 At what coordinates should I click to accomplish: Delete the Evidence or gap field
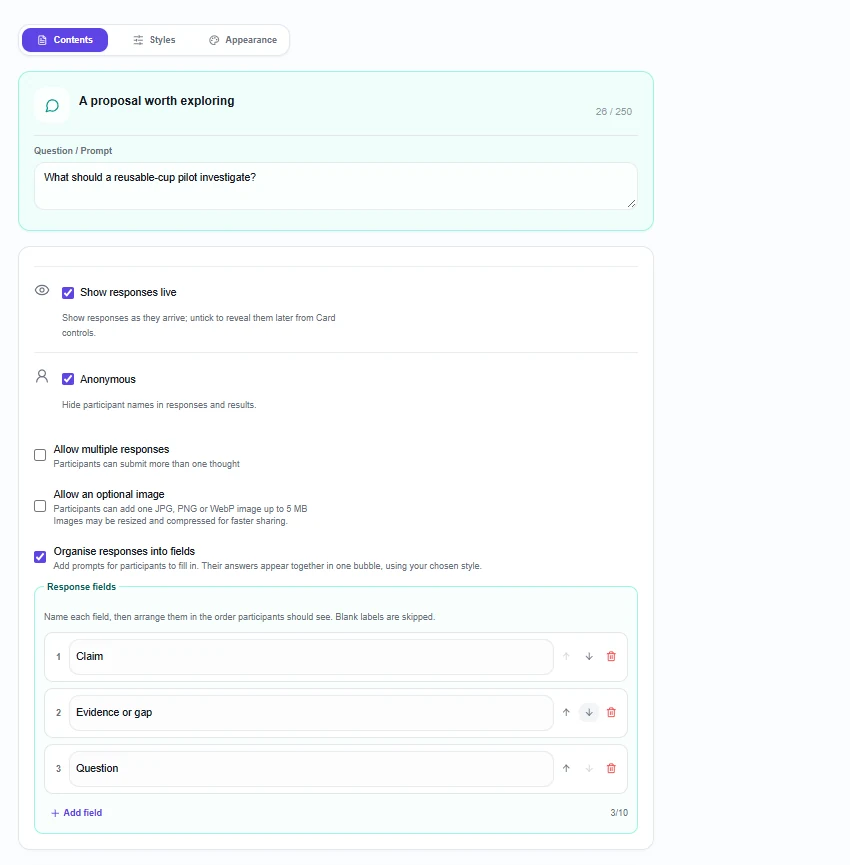point(611,712)
